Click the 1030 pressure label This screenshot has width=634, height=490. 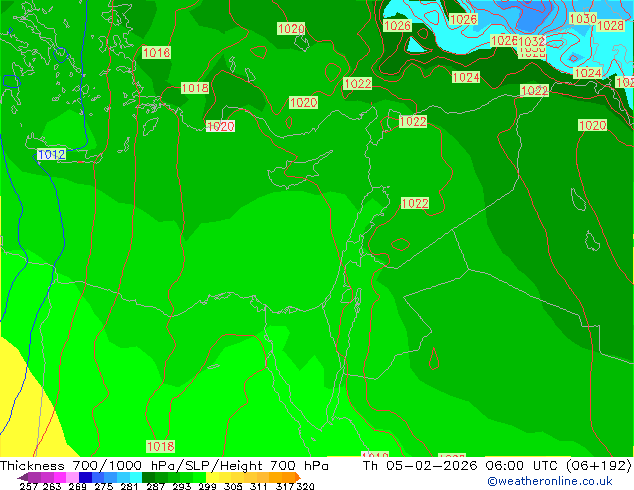click(583, 19)
